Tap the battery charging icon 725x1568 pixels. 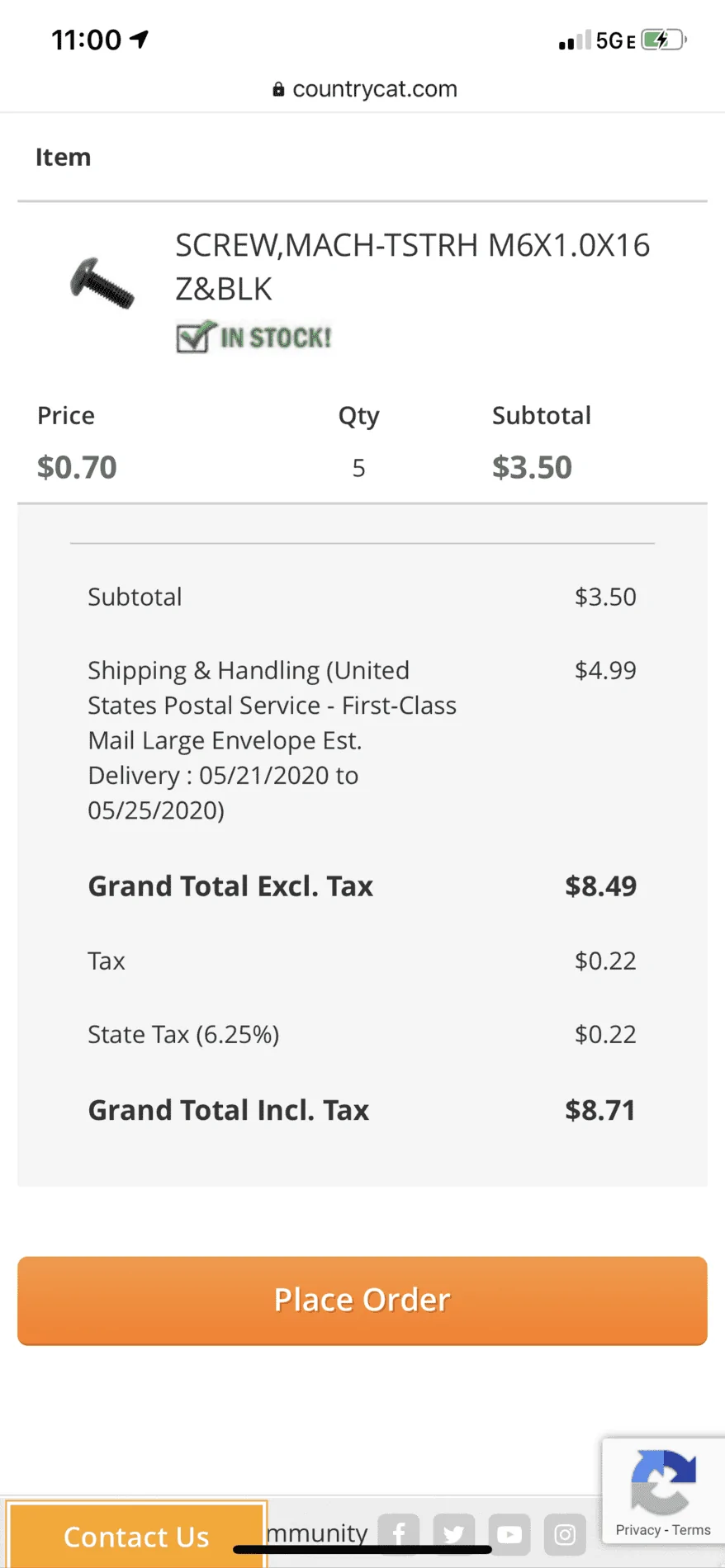[x=664, y=40]
